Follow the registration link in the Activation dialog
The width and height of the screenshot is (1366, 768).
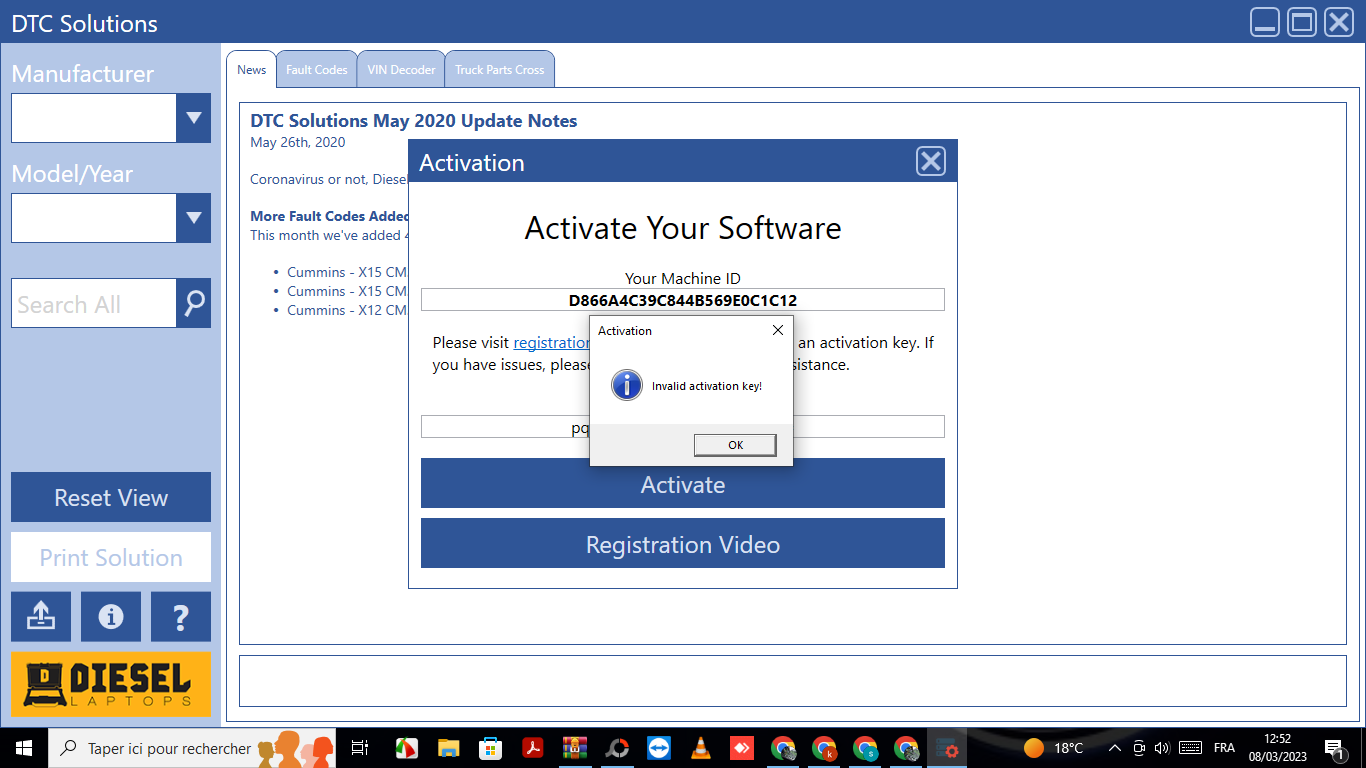point(552,342)
